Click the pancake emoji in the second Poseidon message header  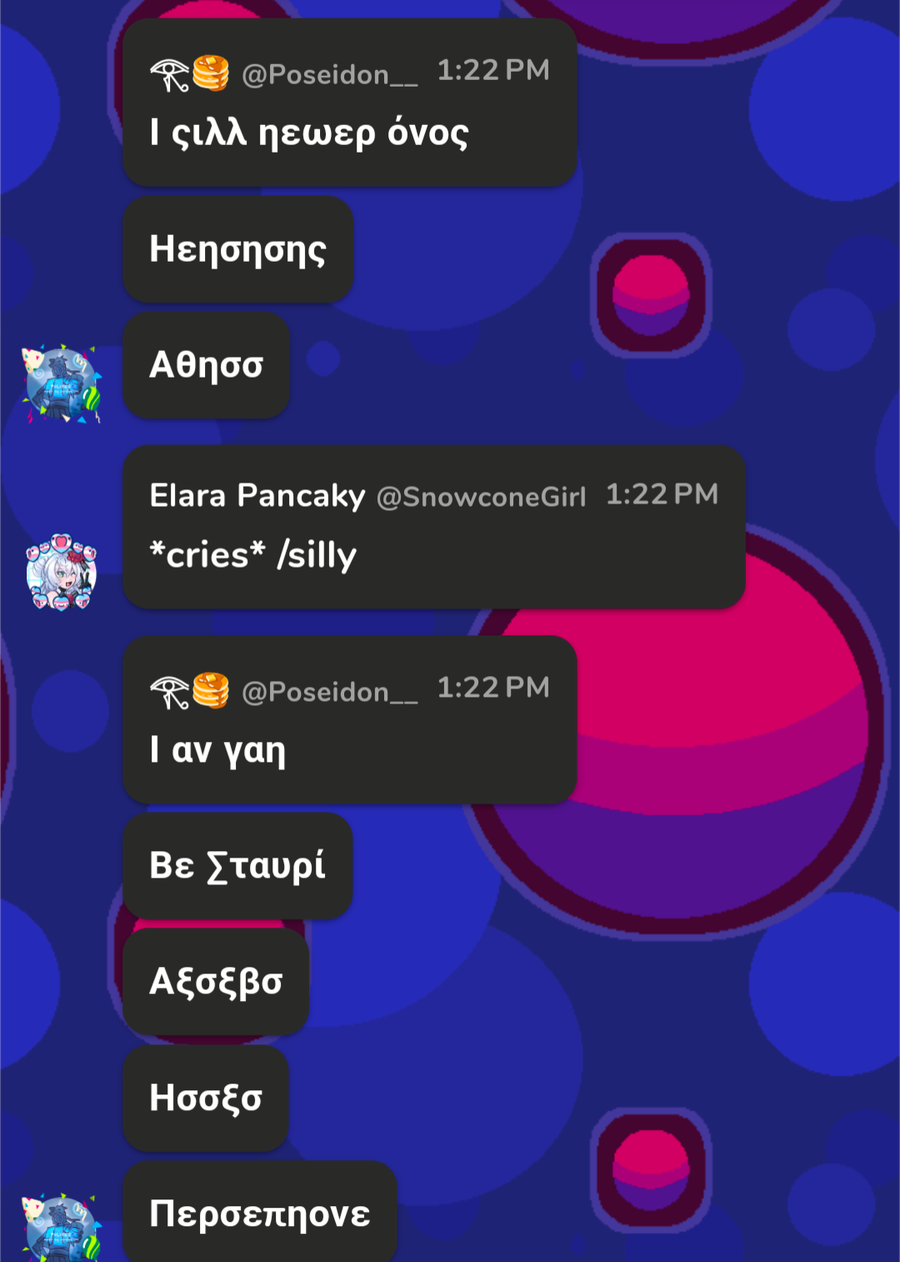pyautogui.click(x=211, y=691)
